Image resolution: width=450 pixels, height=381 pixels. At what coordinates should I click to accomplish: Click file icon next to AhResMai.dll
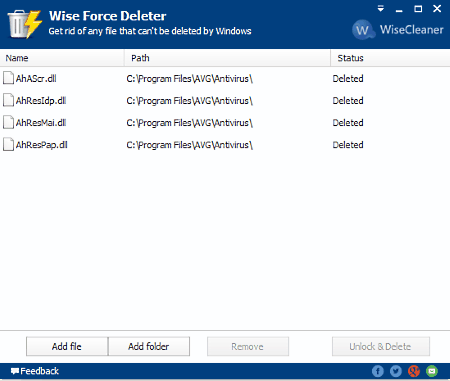pyautogui.click(x=8, y=122)
